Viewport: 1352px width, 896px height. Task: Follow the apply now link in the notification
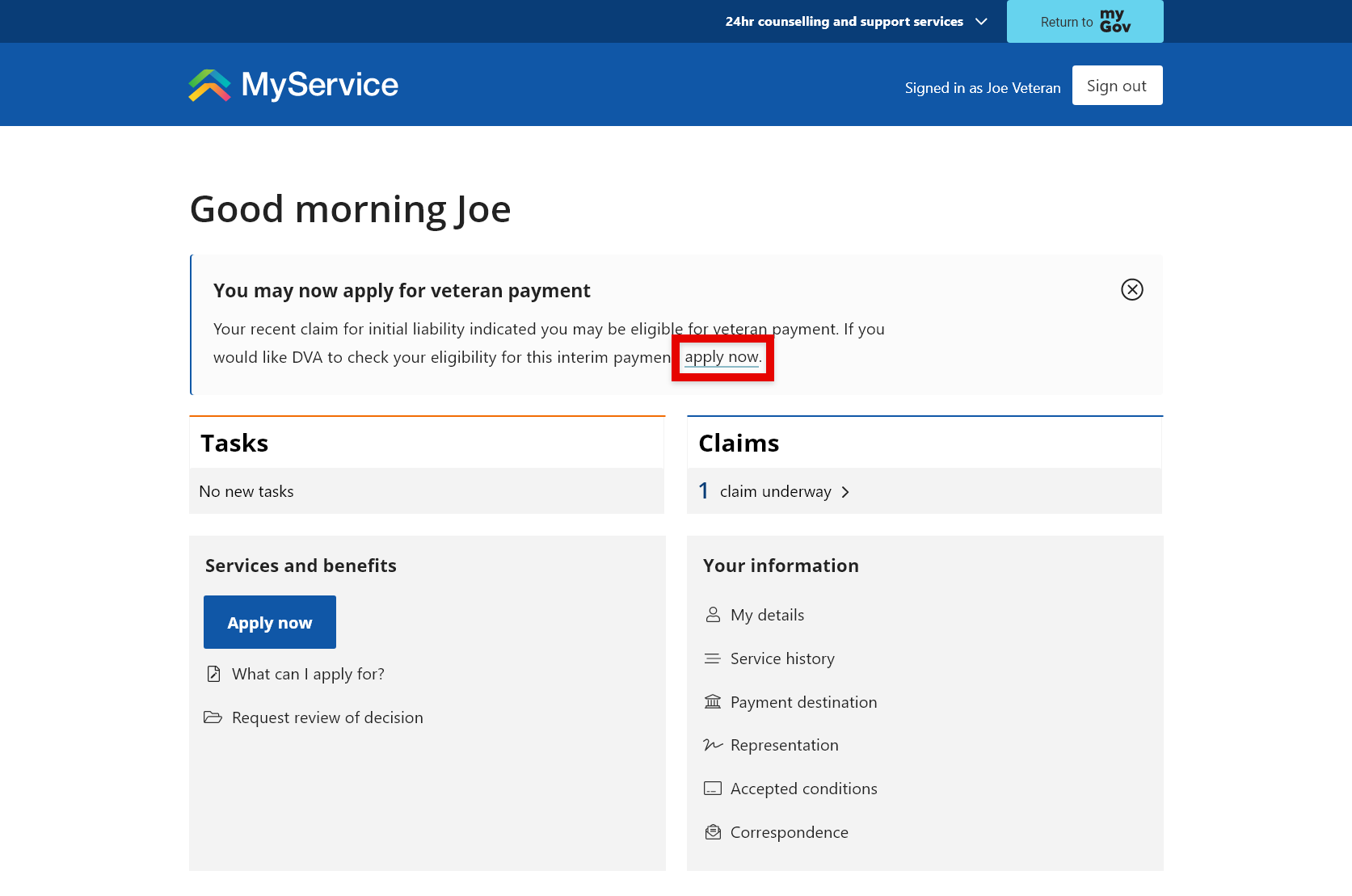click(x=722, y=357)
